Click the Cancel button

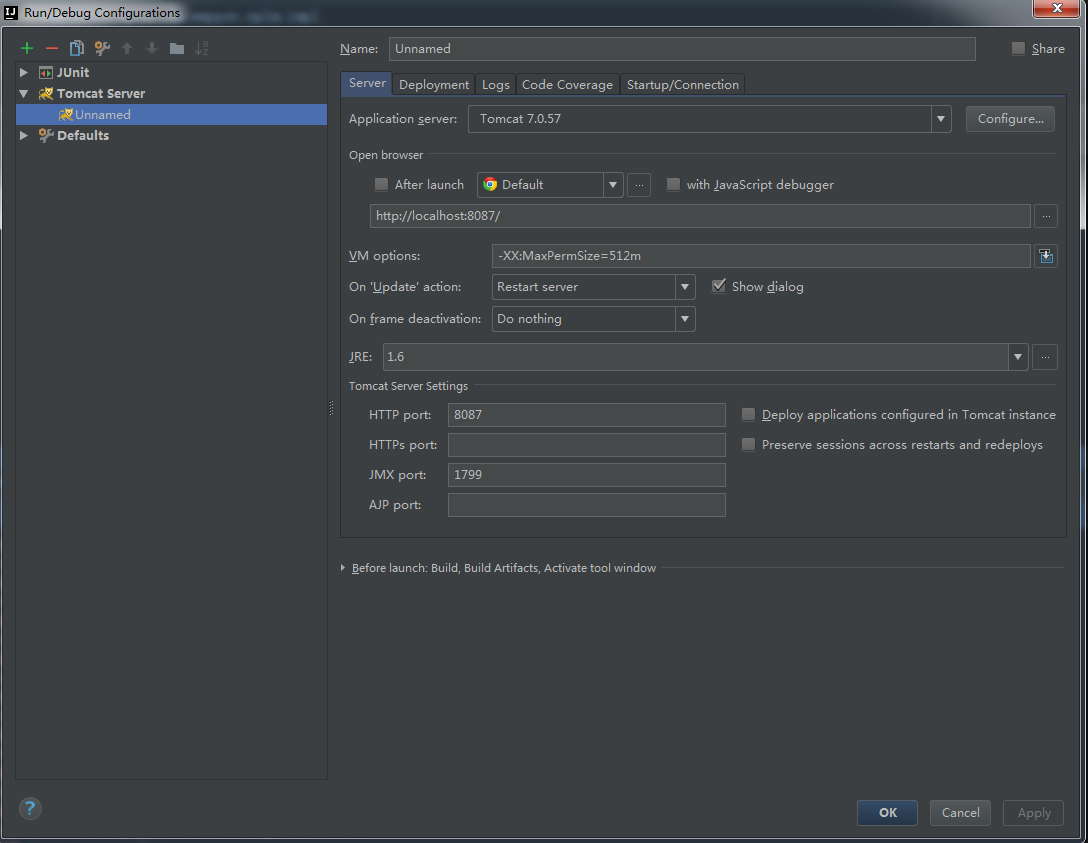[960, 812]
